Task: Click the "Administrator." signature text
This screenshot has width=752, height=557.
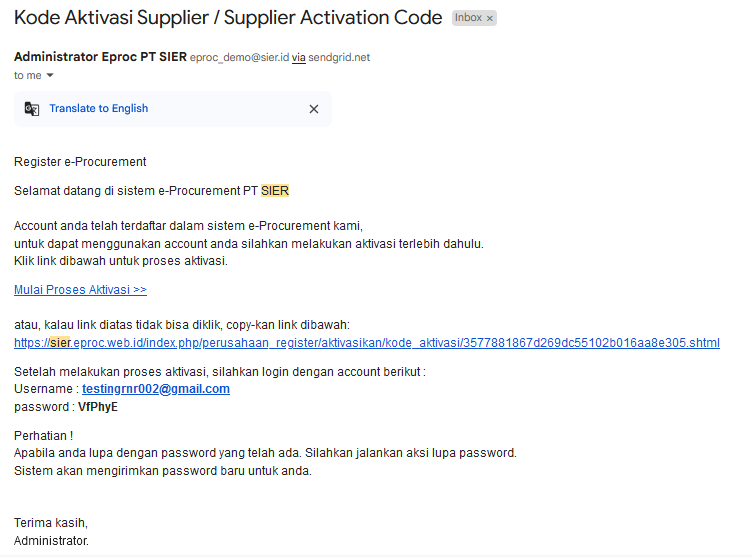Action: pyautogui.click(x=51, y=541)
